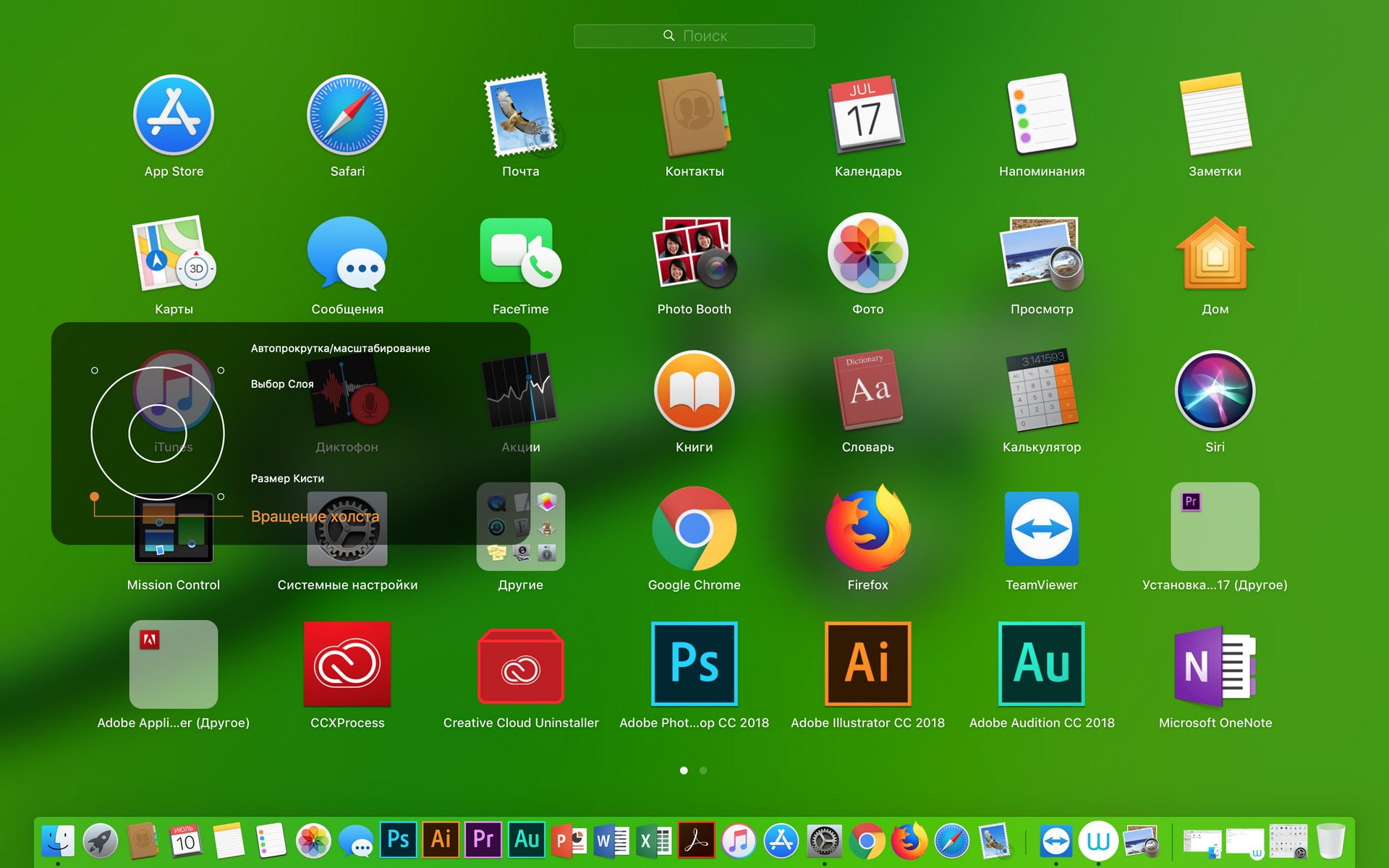Launch Калькулятор
The image size is (1389, 868).
pos(1042,391)
